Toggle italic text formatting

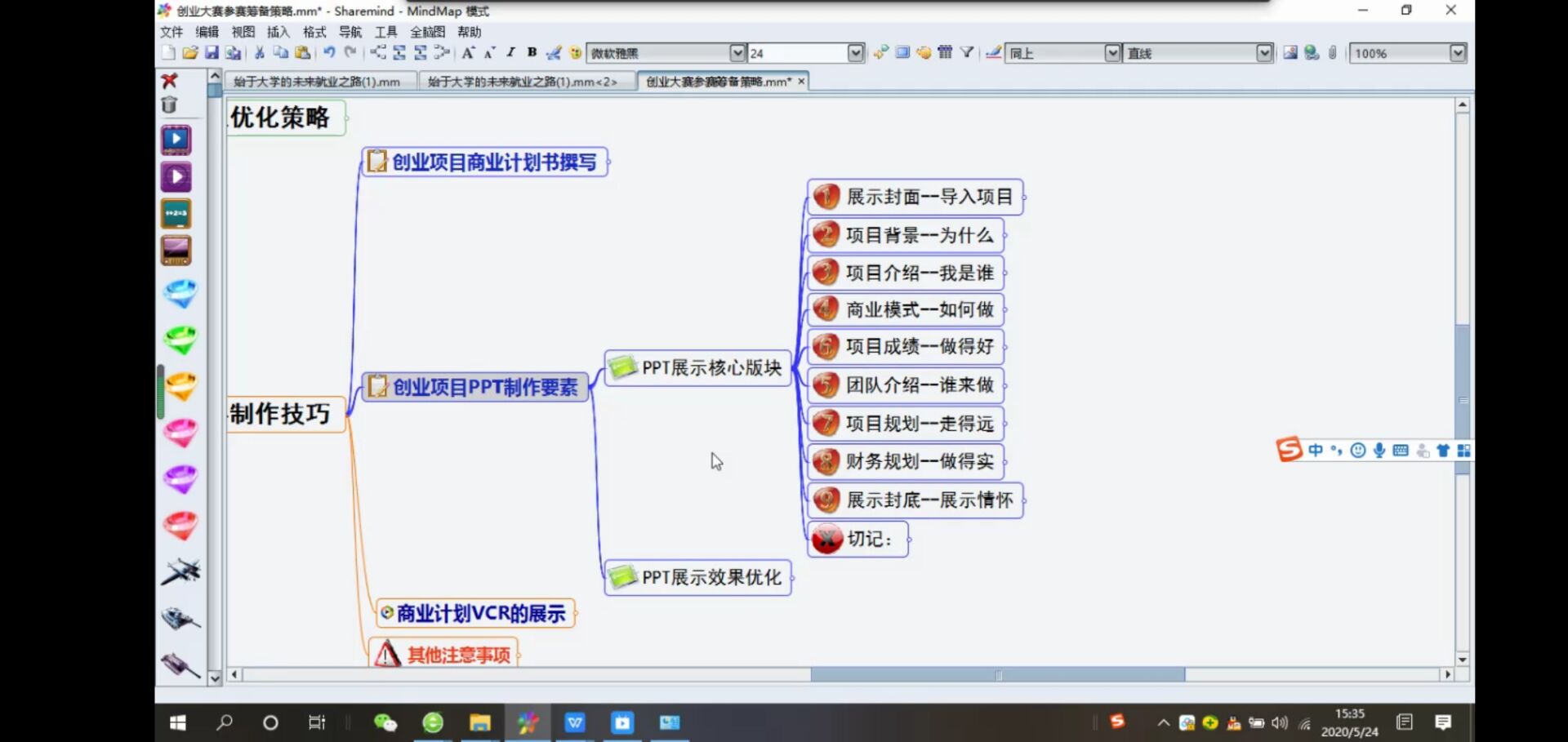pos(510,53)
